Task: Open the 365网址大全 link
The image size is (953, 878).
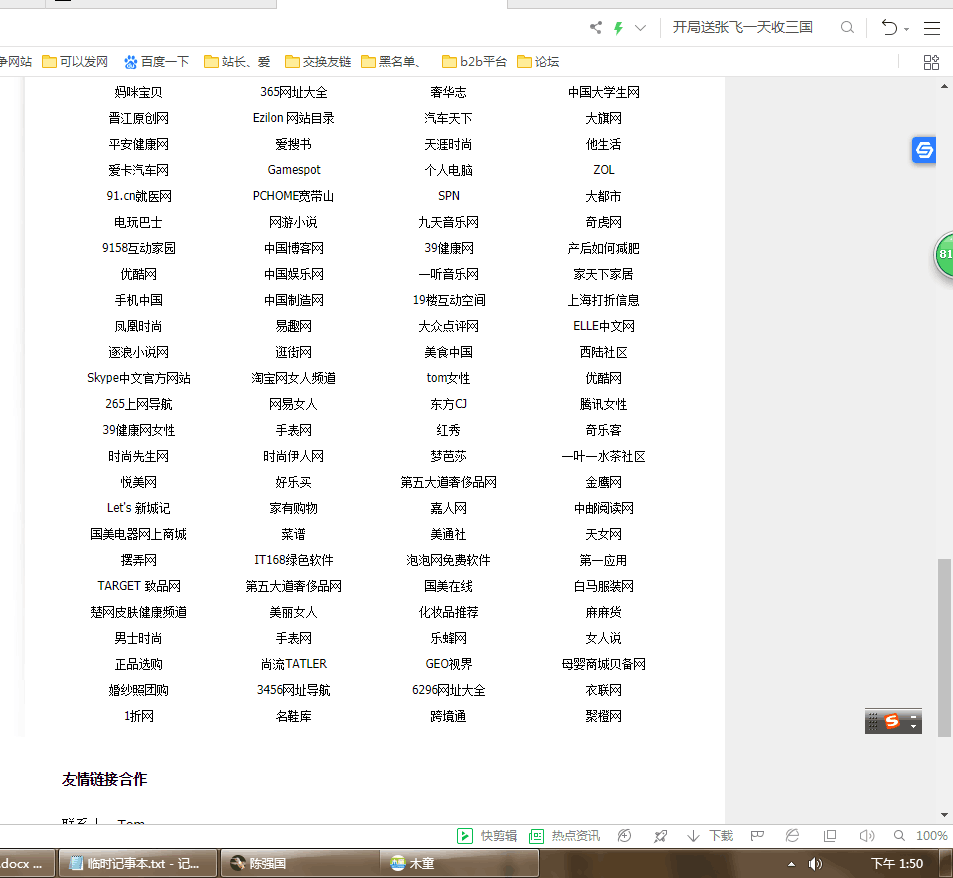Action: pyautogui.click(x=294, y=92)
